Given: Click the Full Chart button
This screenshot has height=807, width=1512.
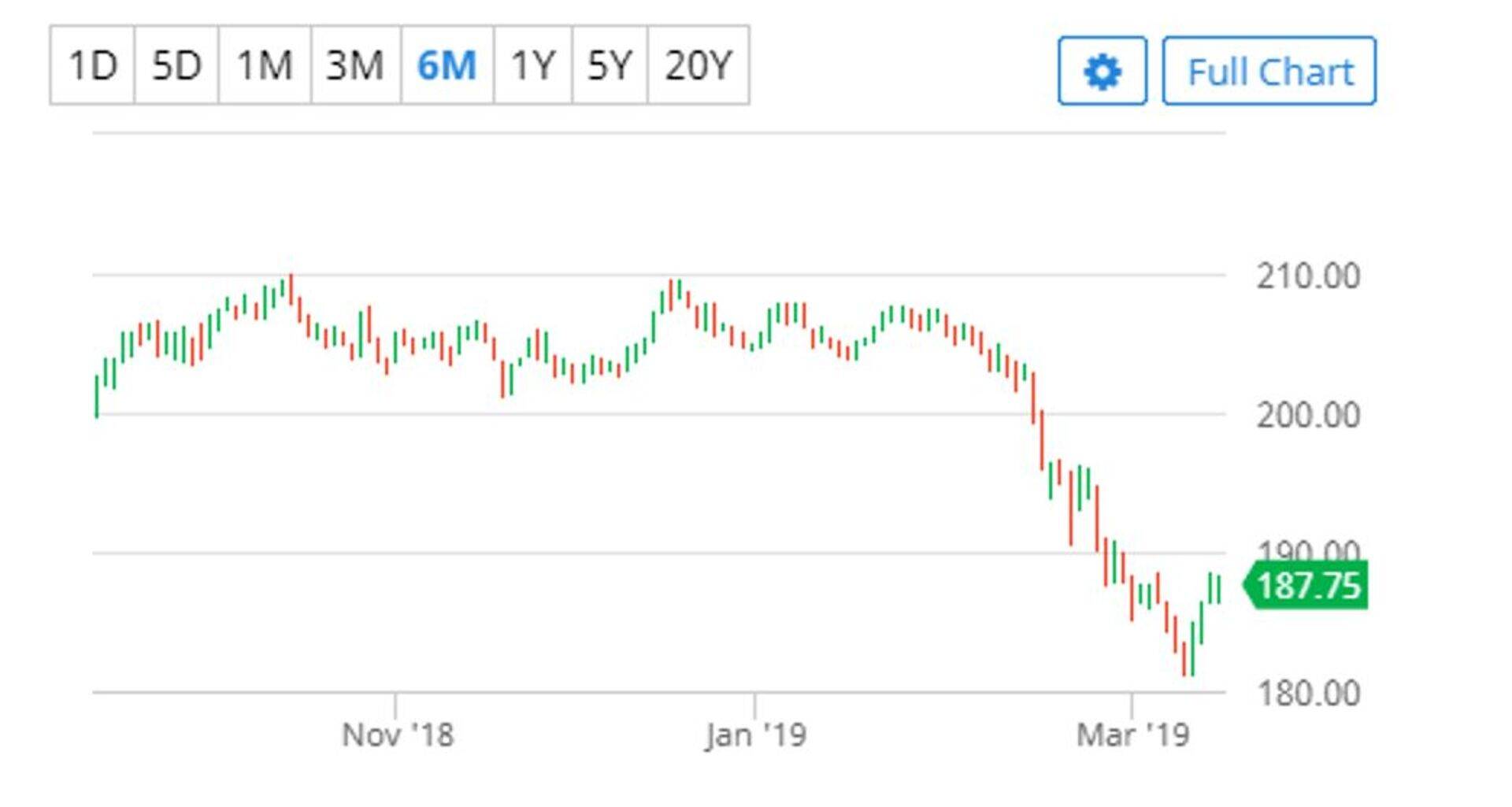Looking at the screenshot, I should tap(1269, 71).
